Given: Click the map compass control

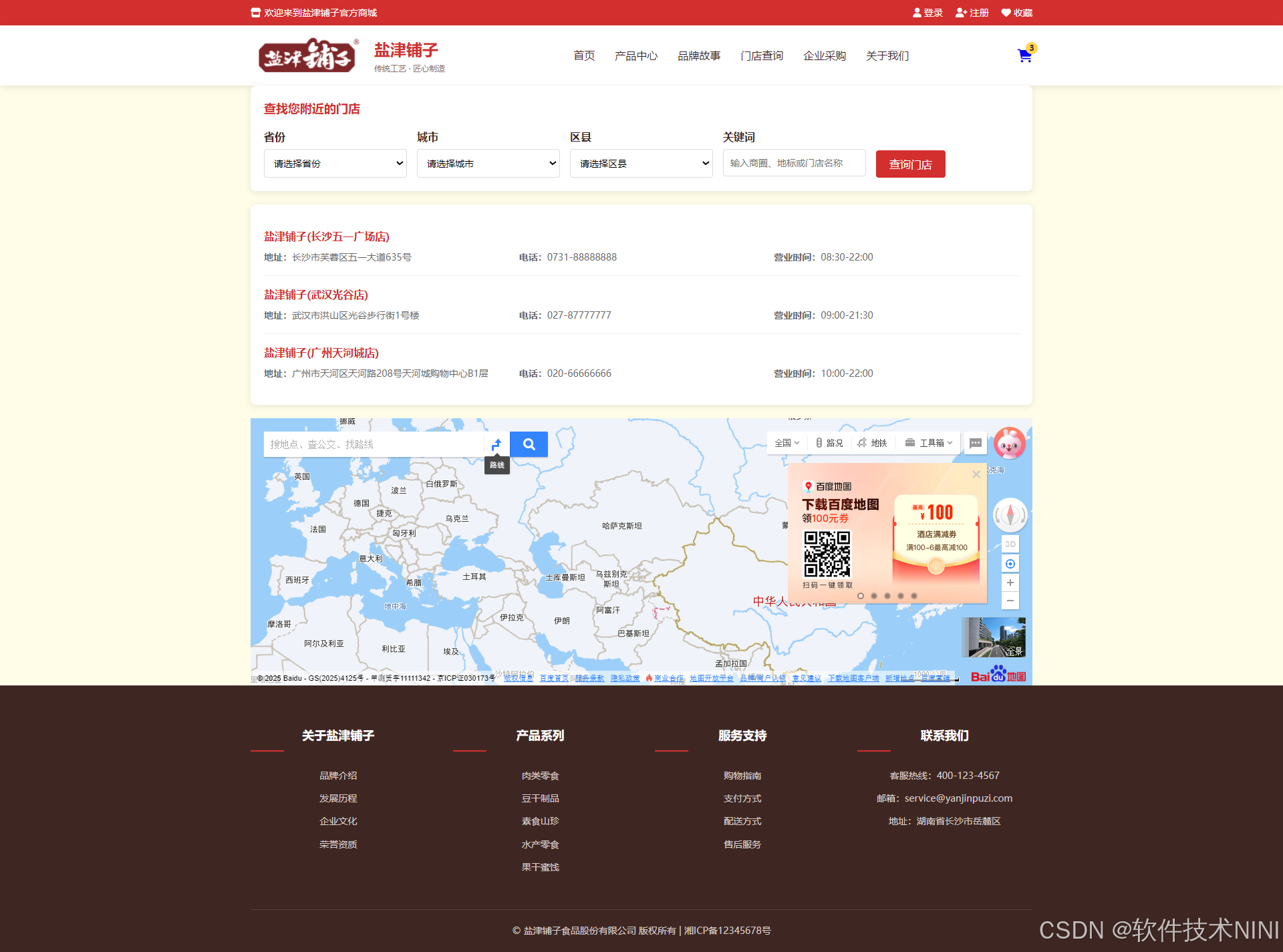Looking at the screenshot, I should tap(1010, 515).
